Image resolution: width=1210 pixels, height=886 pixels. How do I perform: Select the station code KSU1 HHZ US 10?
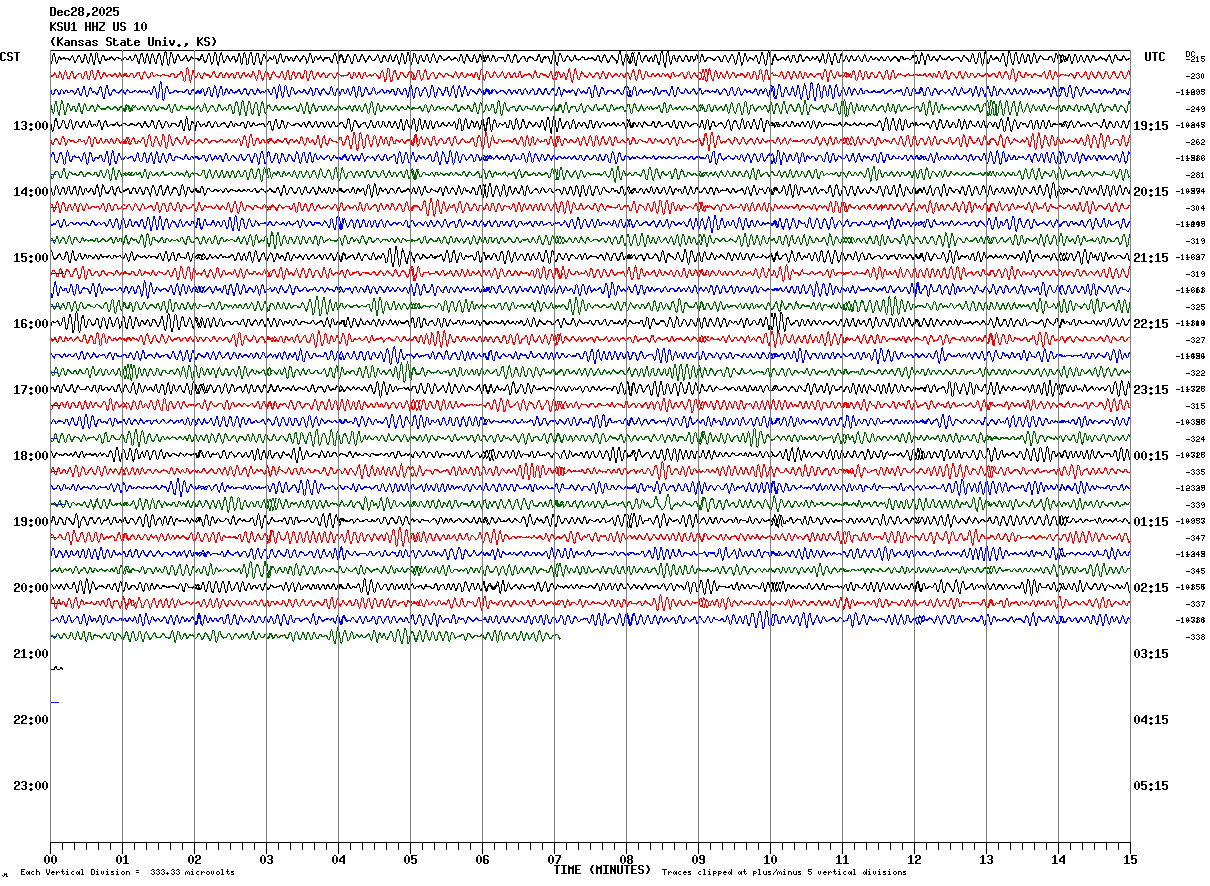(98, 27)
